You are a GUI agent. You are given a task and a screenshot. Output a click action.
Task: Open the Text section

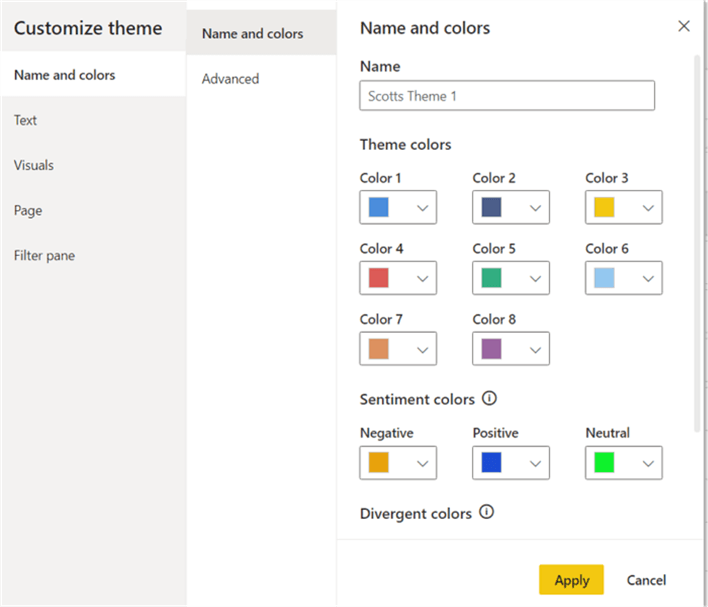(93, 120)
